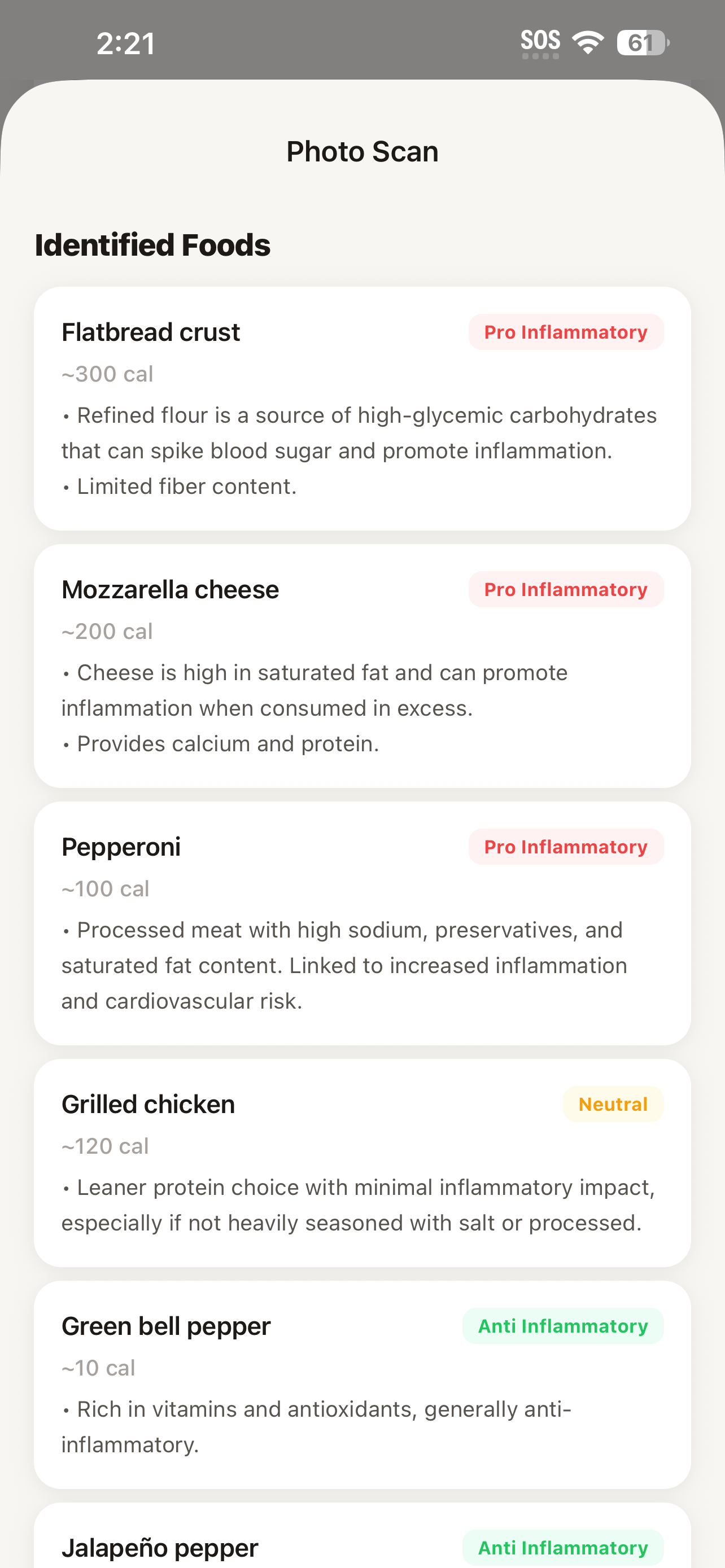This screenshot has height=1568, width=725.
Task: Tap Anti Inflammatory badge on Green bell pepper
Action: pyautogui.click(x=563, y=1326)
